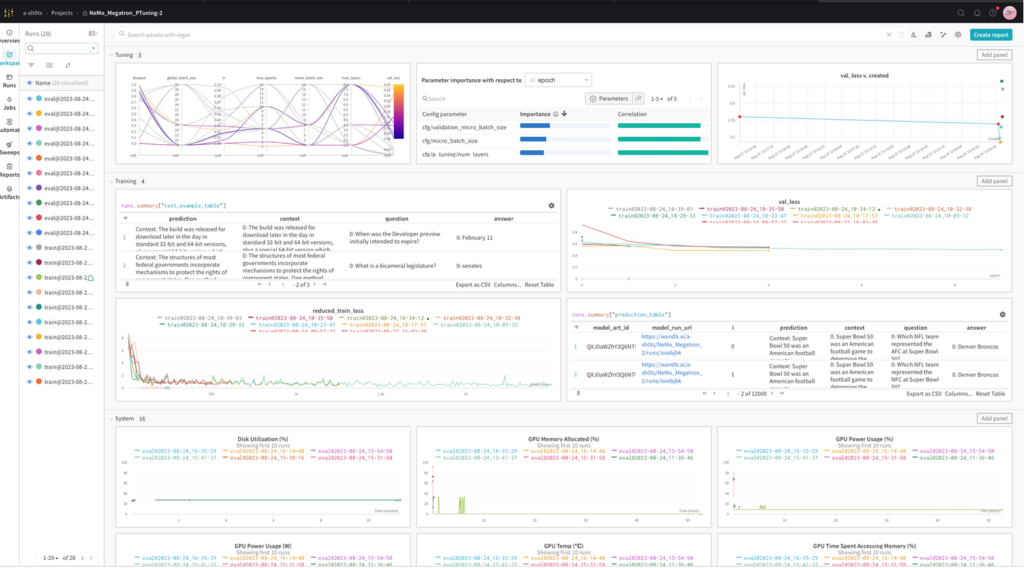
Task: Click Add panel in the Tuning section
Action: 994,55
